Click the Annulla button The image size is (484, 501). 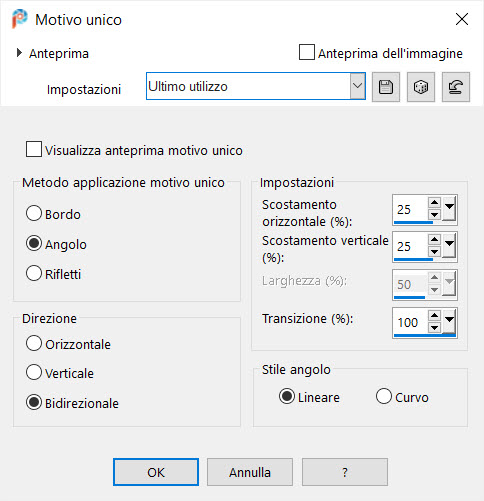250,472
